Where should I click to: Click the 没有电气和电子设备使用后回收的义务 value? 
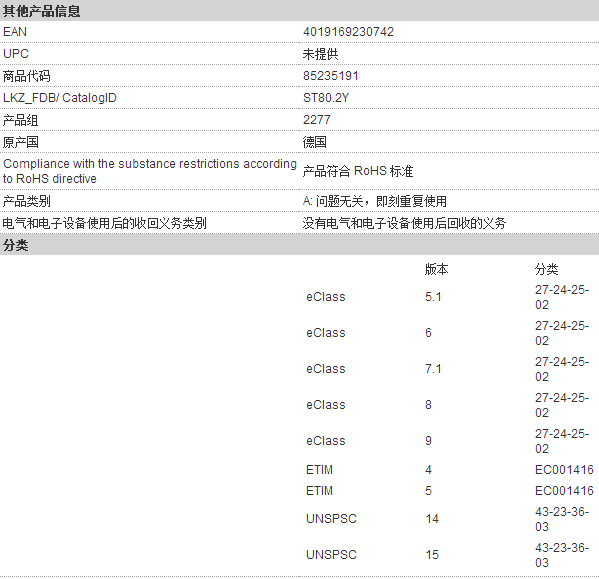(x=404, y=223)
